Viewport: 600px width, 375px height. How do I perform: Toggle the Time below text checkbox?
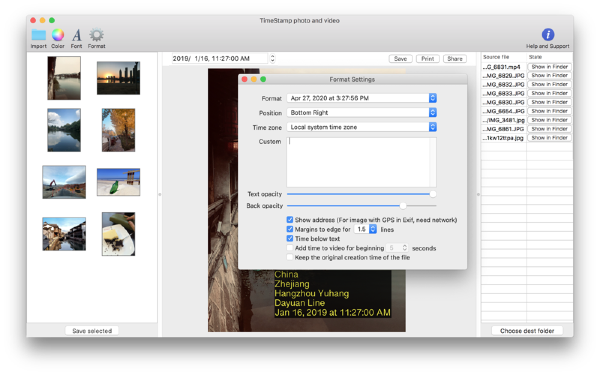290,238
